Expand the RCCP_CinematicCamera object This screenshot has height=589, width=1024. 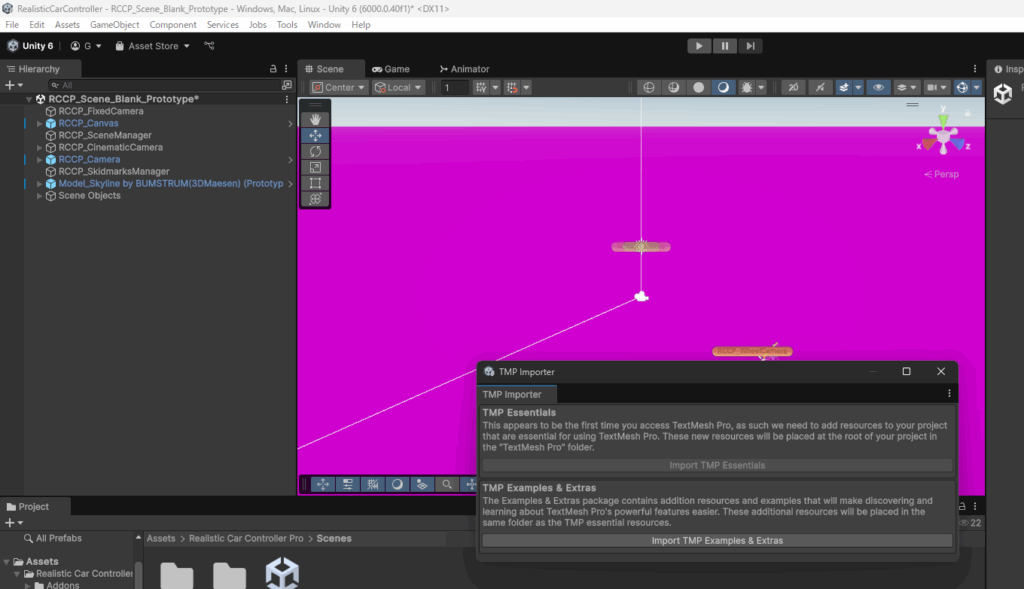(39, 148)
